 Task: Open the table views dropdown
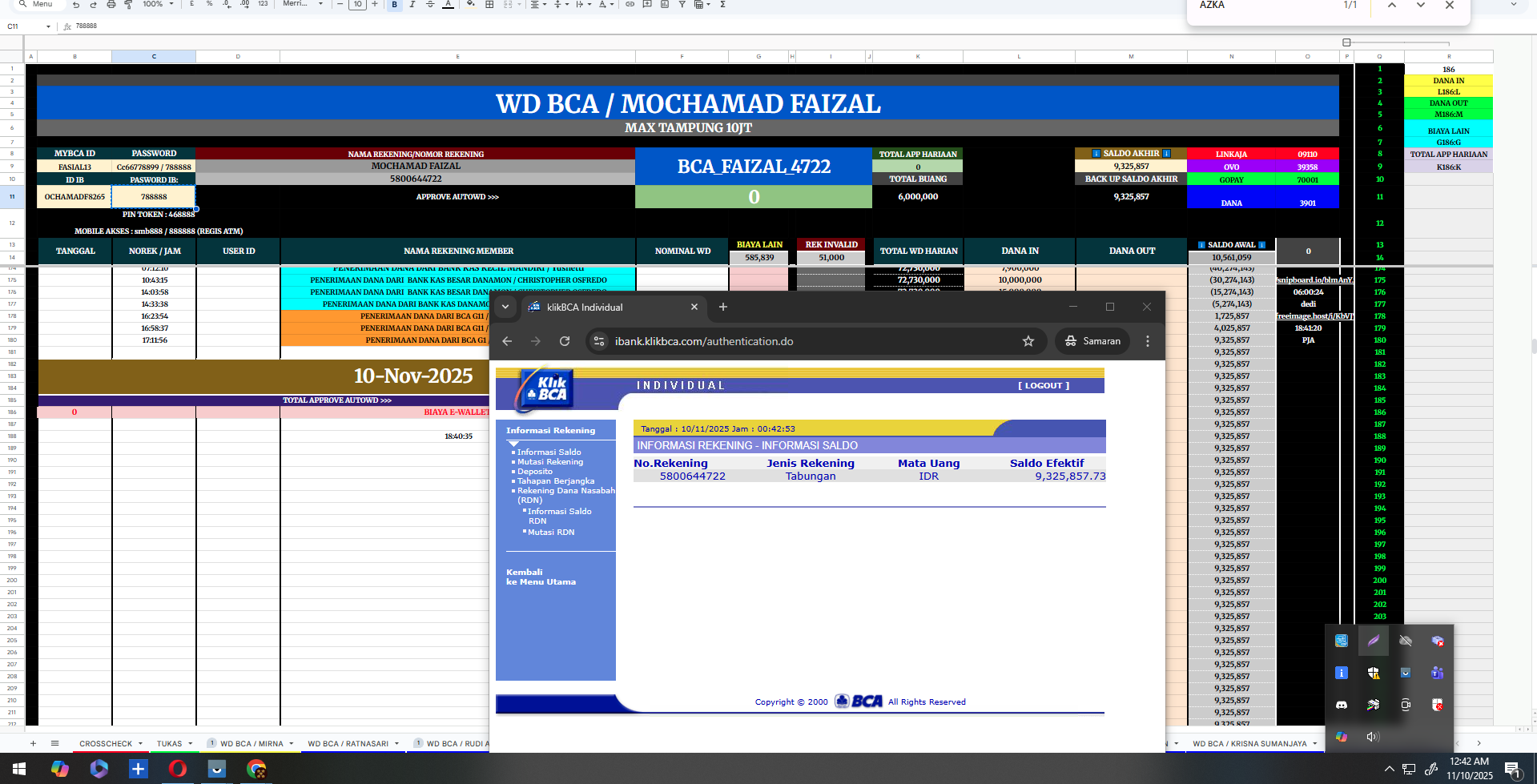pyautogui.click(x=702, y=5)
